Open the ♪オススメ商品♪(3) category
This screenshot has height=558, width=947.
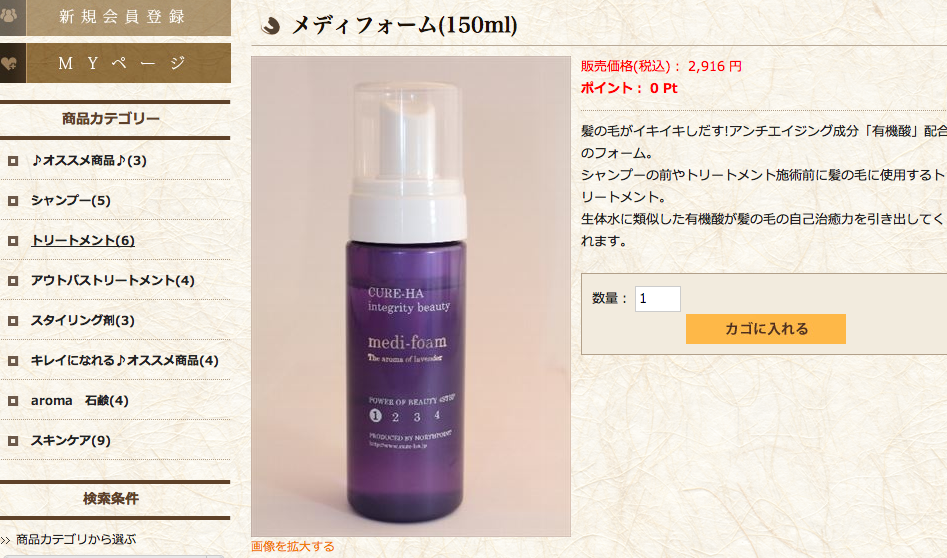click(x=89, y=161)
